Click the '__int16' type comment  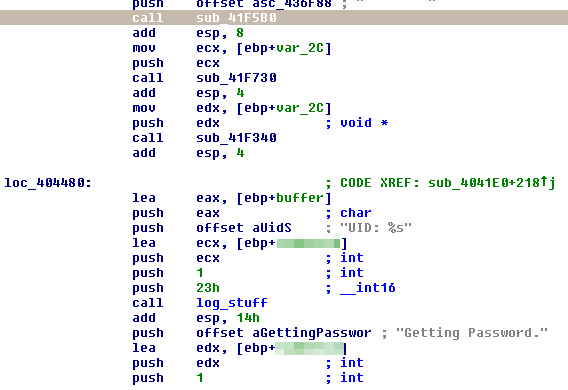click(x=368, y=288)
